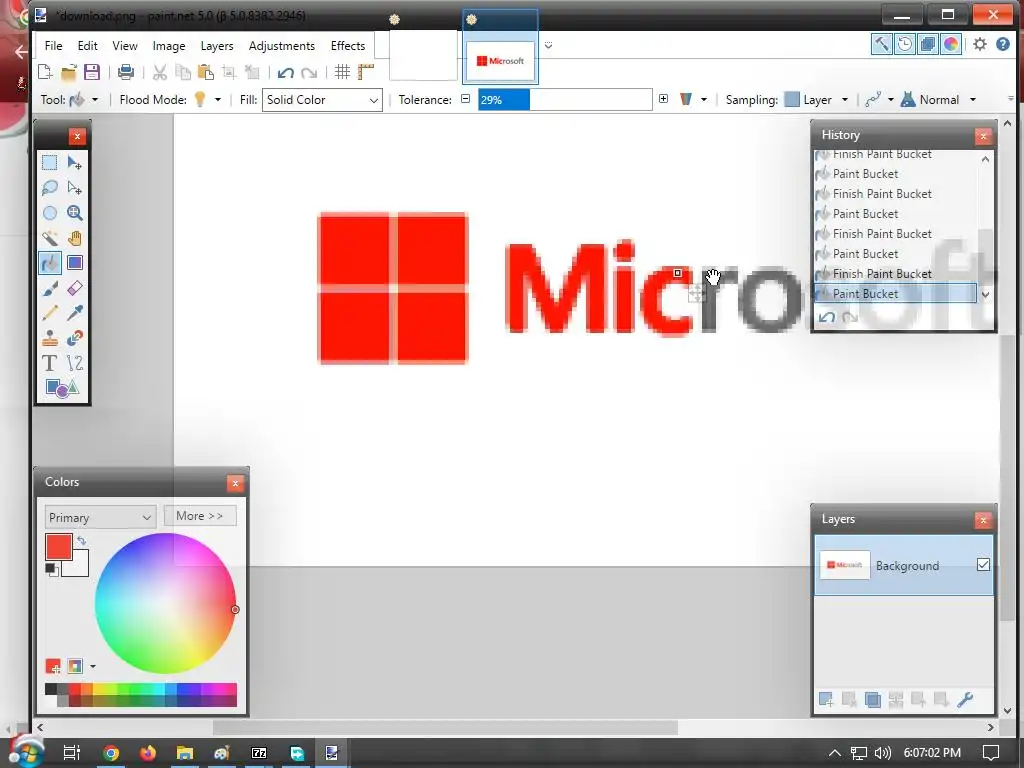
Task: Click the Save icon in toolbar
Action: tap(91, 72)
